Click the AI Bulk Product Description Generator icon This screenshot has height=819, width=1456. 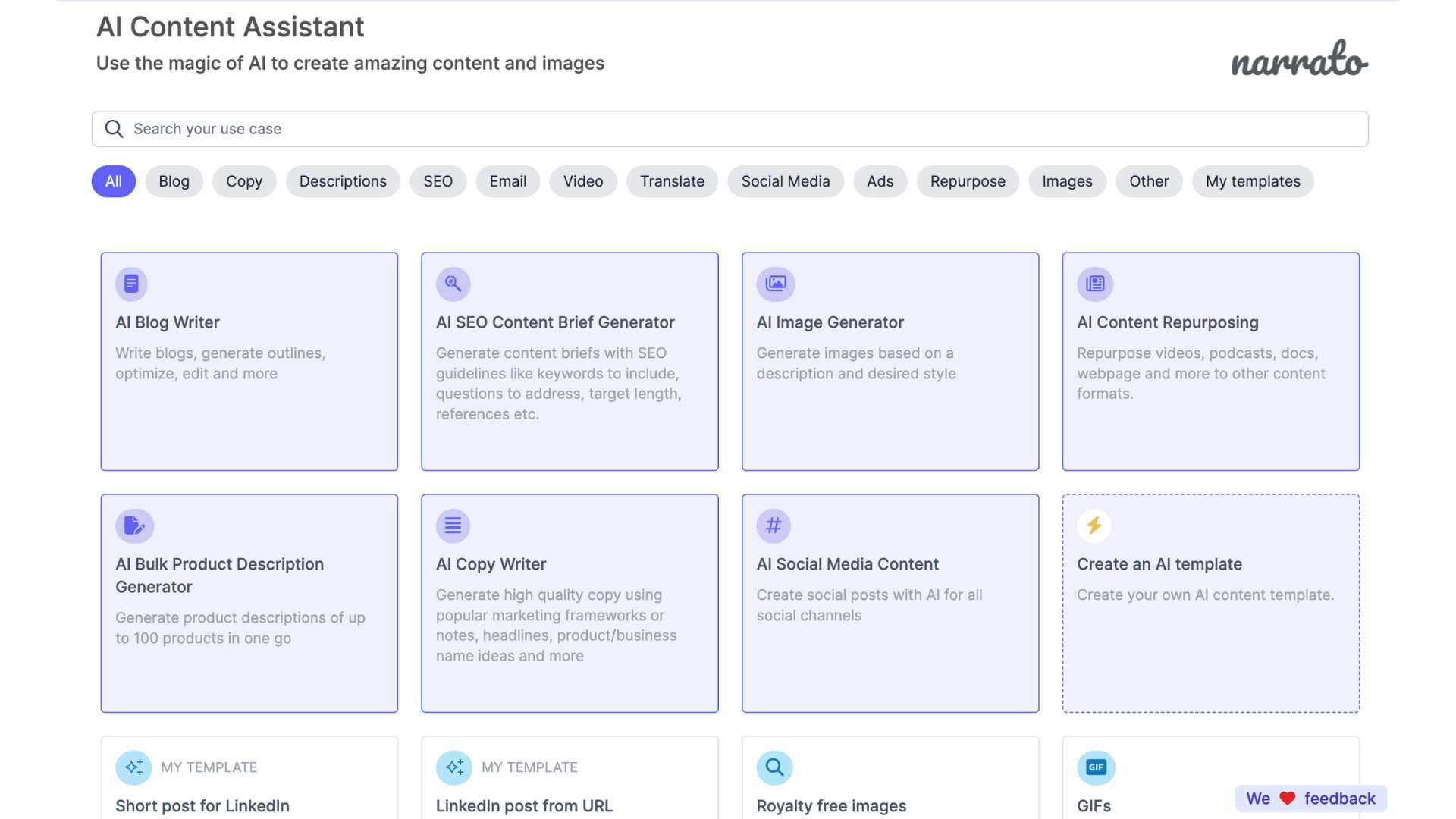pos(135,525)
